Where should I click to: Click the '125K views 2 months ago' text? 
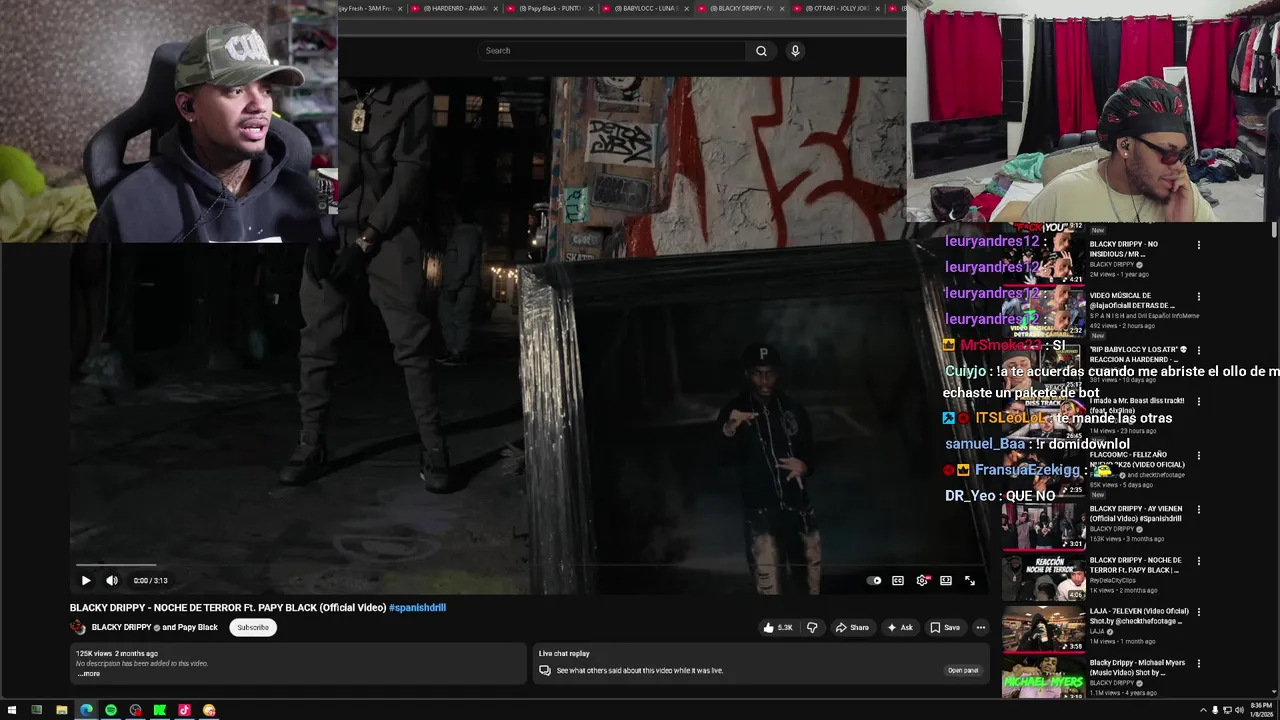117,654
